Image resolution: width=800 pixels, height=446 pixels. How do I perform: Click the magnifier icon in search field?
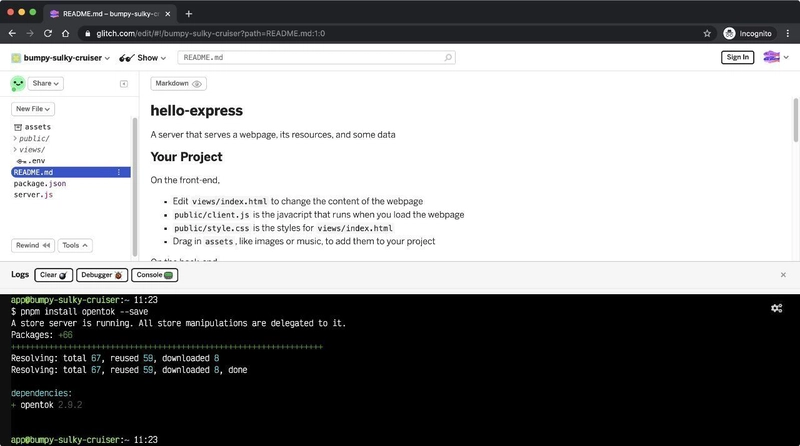(x=447, y=58)
